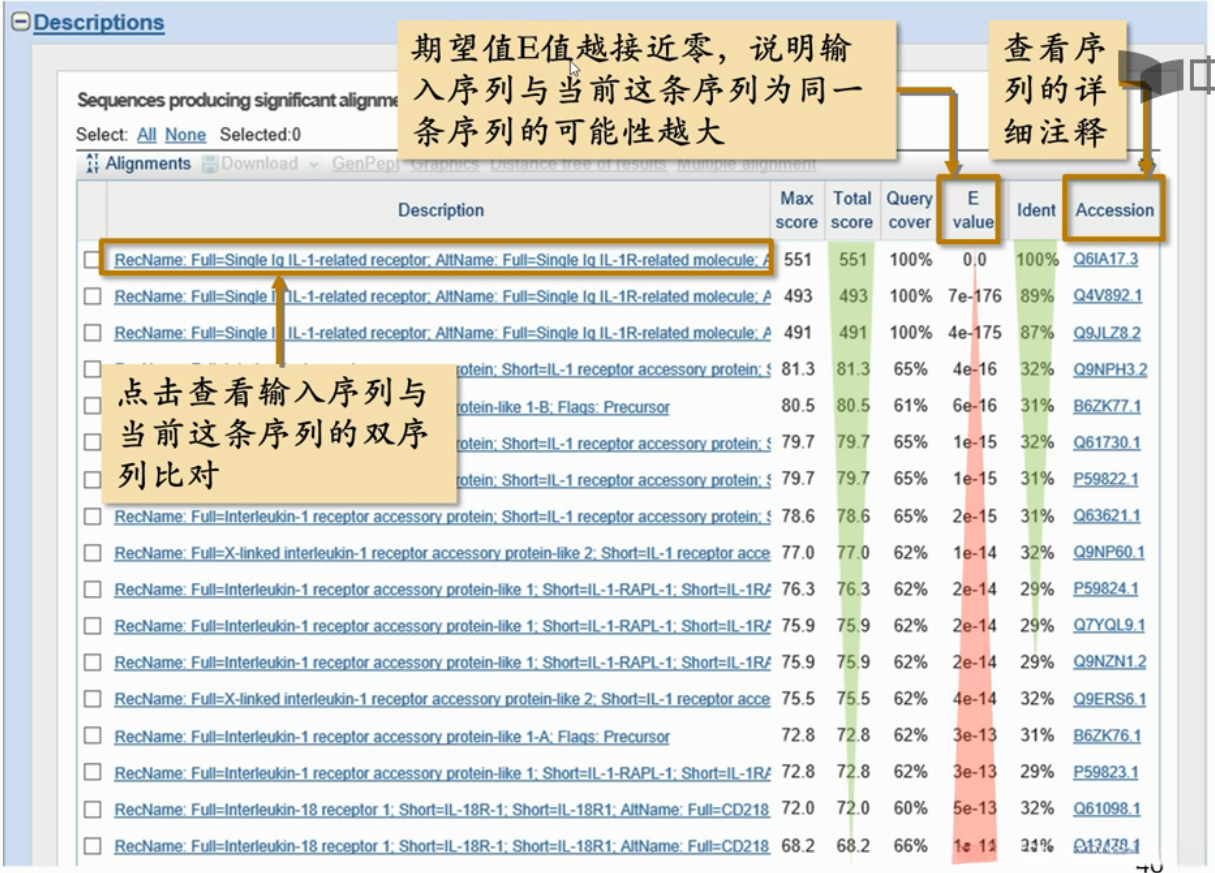1215x873 pixels.
Task: Open the description link for row Q4V892.1
Action: [x=442, y=297]
